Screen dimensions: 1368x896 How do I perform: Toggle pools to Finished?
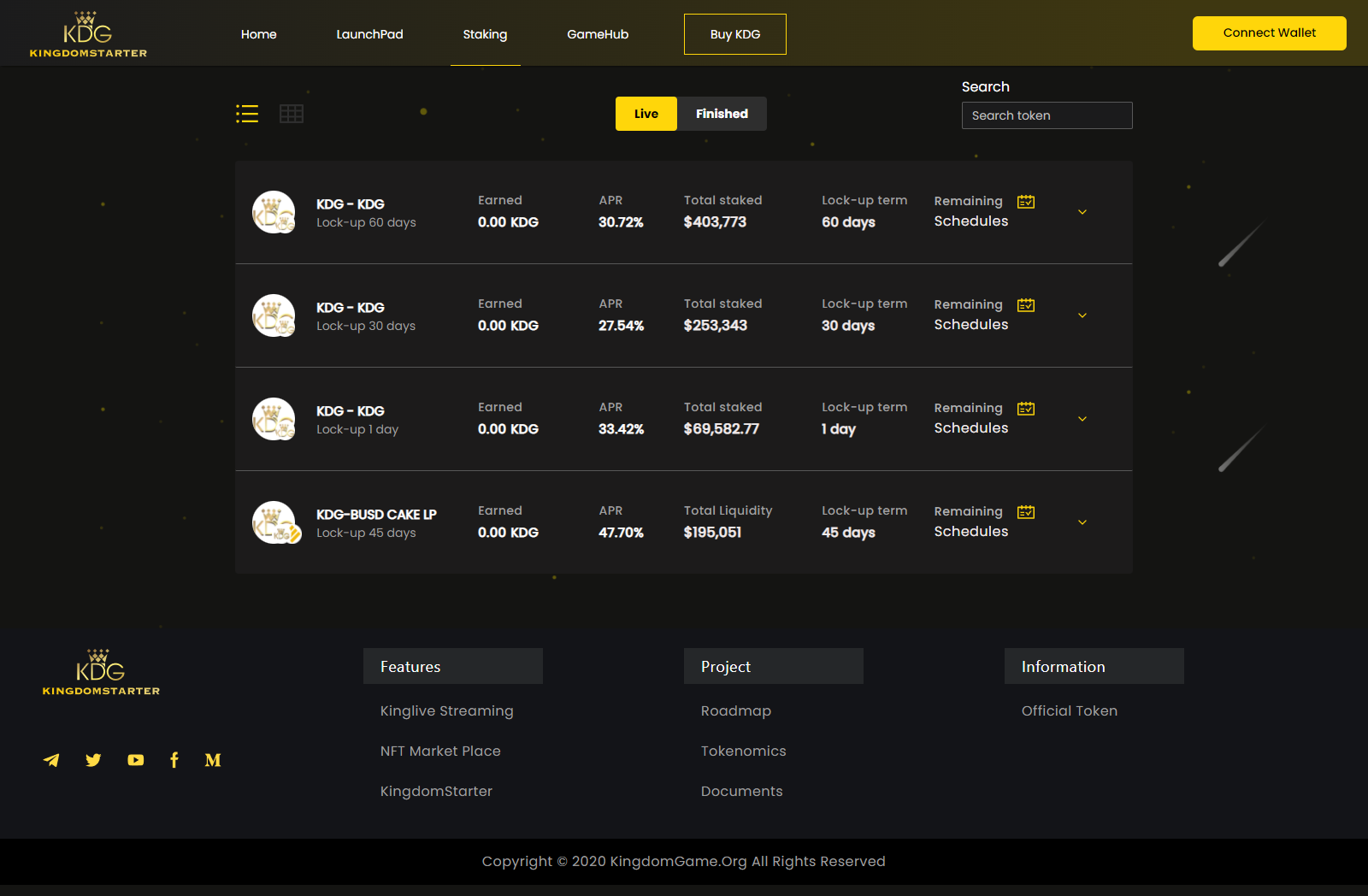click(x=722, y=114)
